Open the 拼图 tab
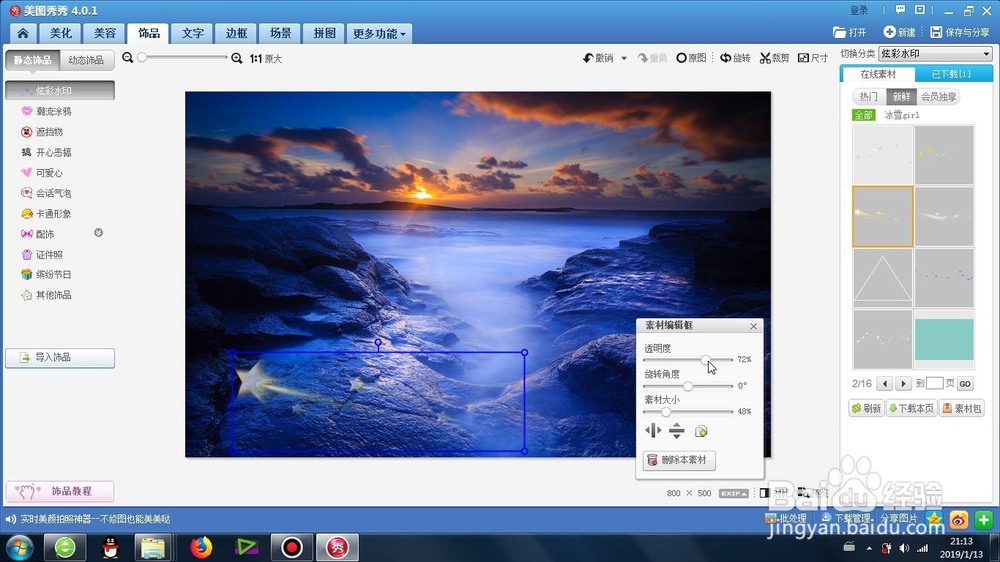 pyautogui.click(x=324, y=33)
